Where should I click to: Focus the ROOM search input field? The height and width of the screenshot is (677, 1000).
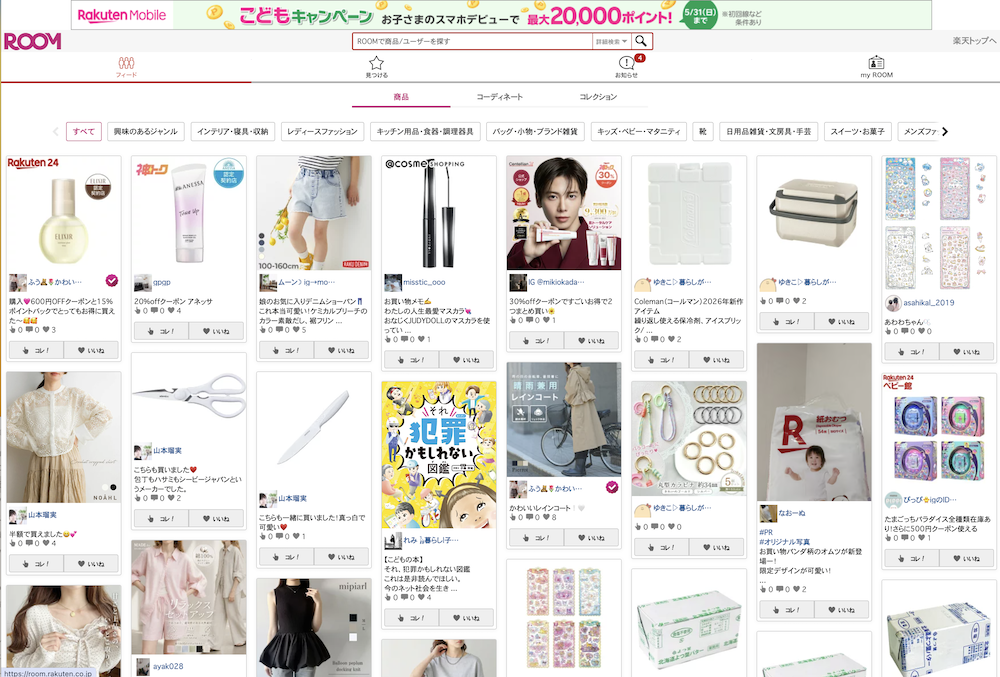[x=473, y=41]
